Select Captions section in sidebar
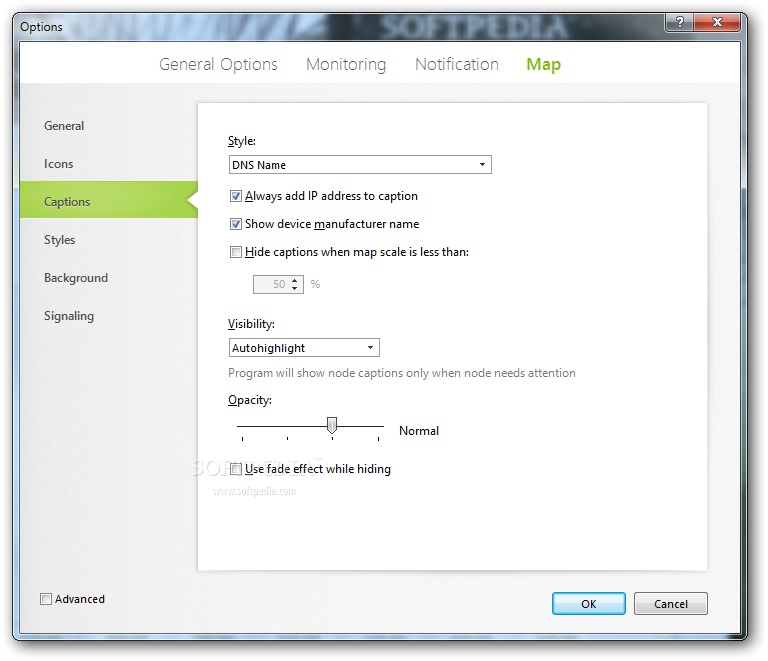Image resolution: width=768 pixels, height=661 pixels. pyautogui.click(x=109, y=200)
